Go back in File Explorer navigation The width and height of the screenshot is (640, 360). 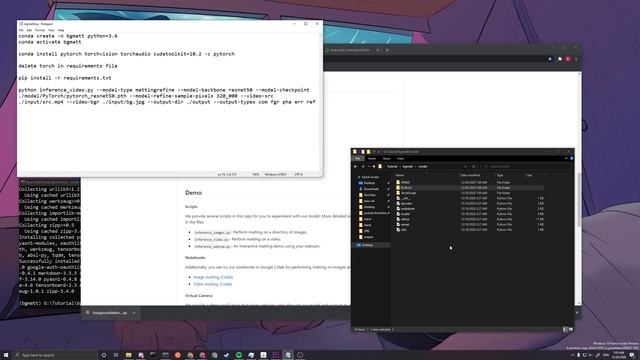point(356,167)
